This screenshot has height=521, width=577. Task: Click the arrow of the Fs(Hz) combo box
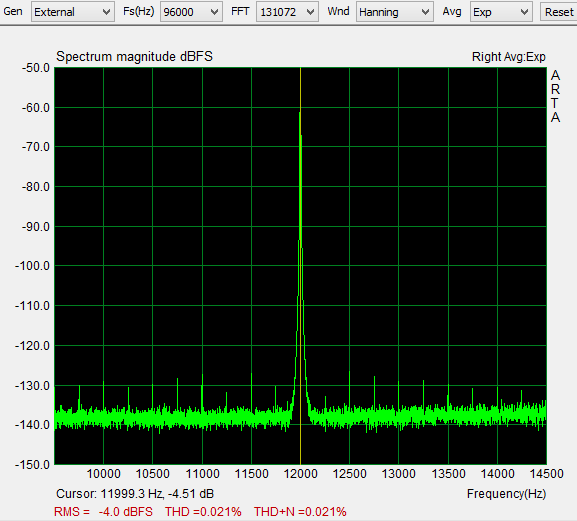[x=214, y=12]
